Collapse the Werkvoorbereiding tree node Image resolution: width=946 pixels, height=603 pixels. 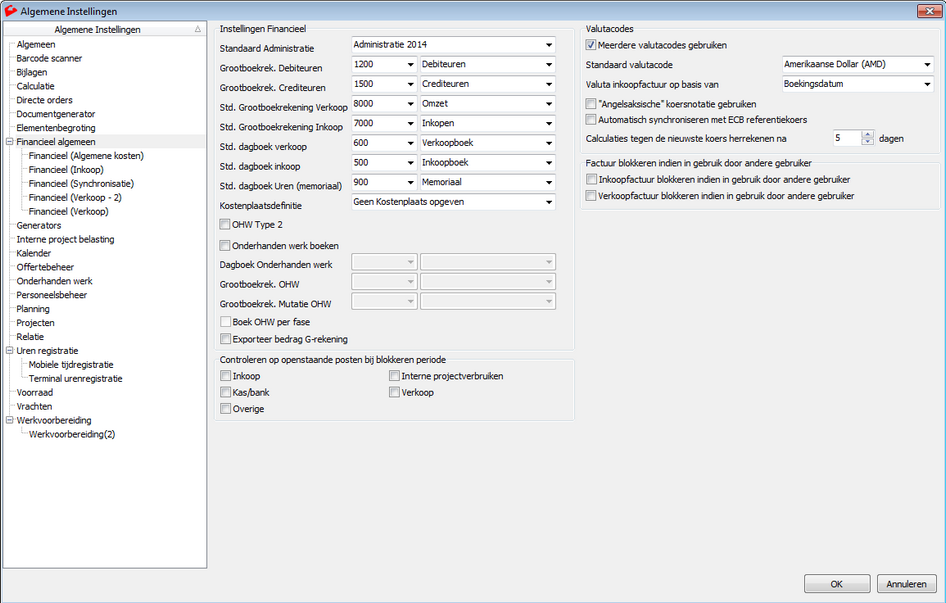(x=10, y=420)
